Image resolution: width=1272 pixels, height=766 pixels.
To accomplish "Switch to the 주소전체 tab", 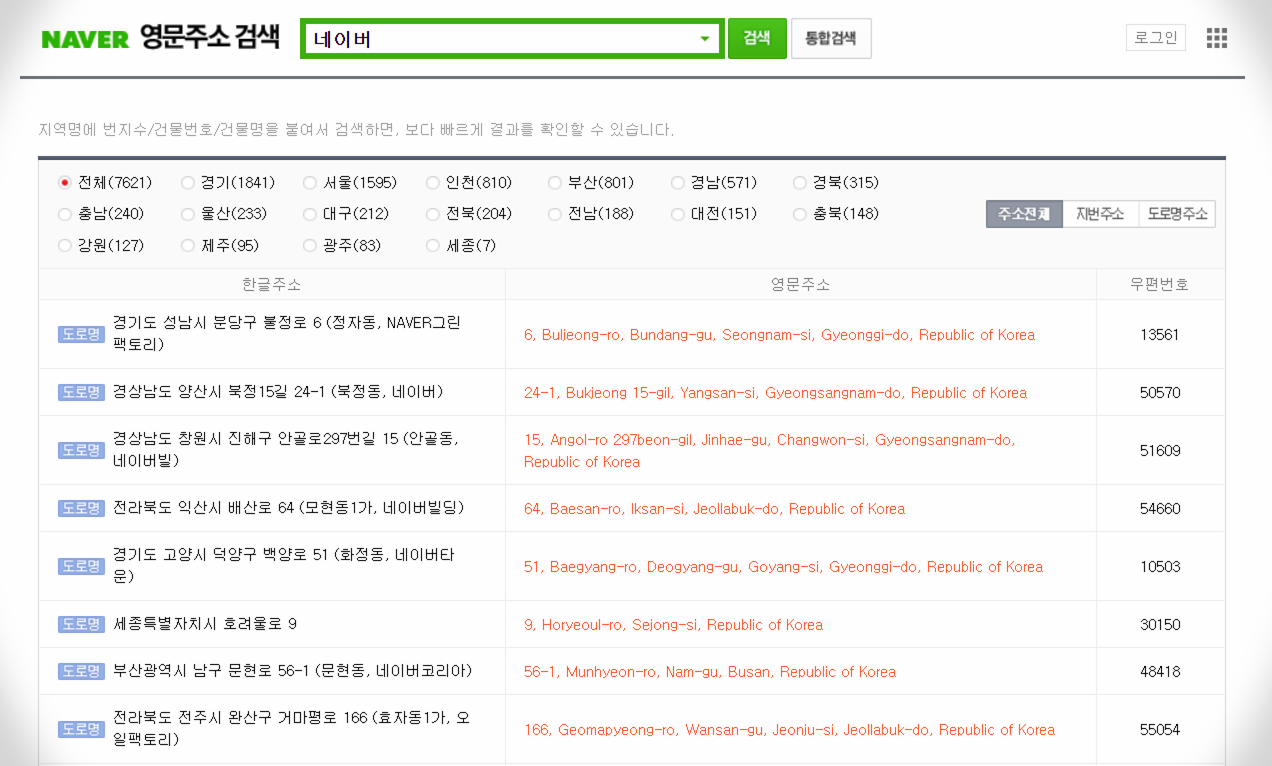I will 1024,214.
